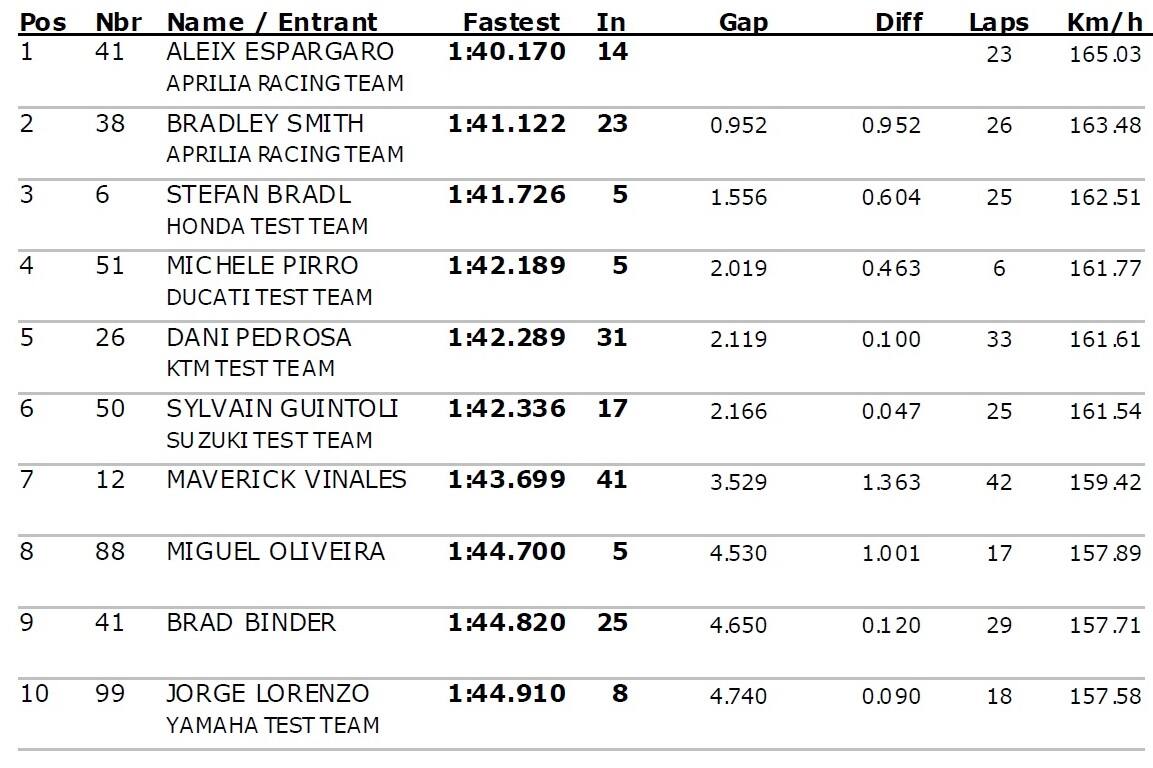
Task: Click the Km/h column header
Action: (1103, 22)
